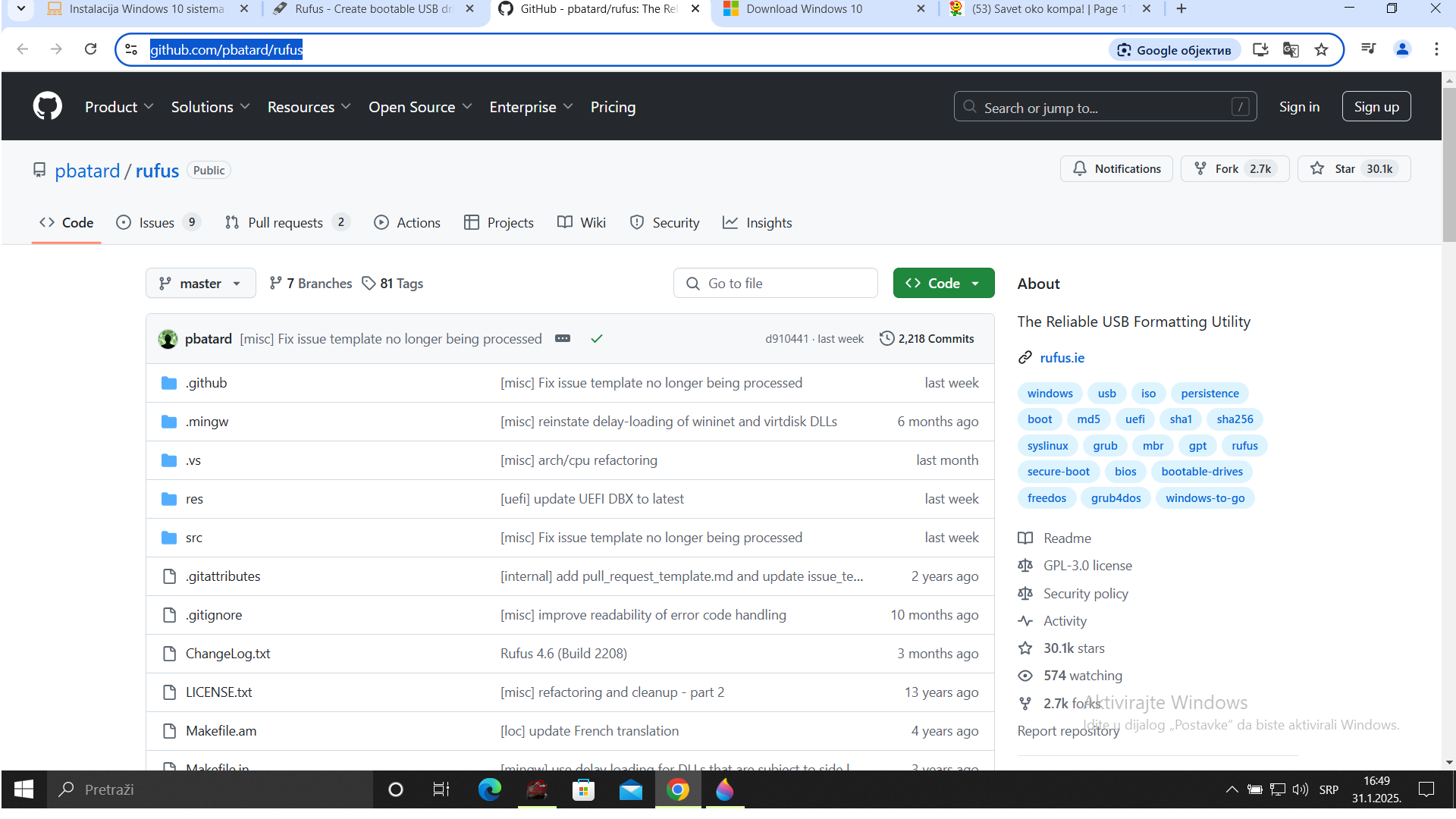Click the install app icon in address bar
Image resolution: width=1456 pixels, height=819 pixels.
tap(1260, 49)
